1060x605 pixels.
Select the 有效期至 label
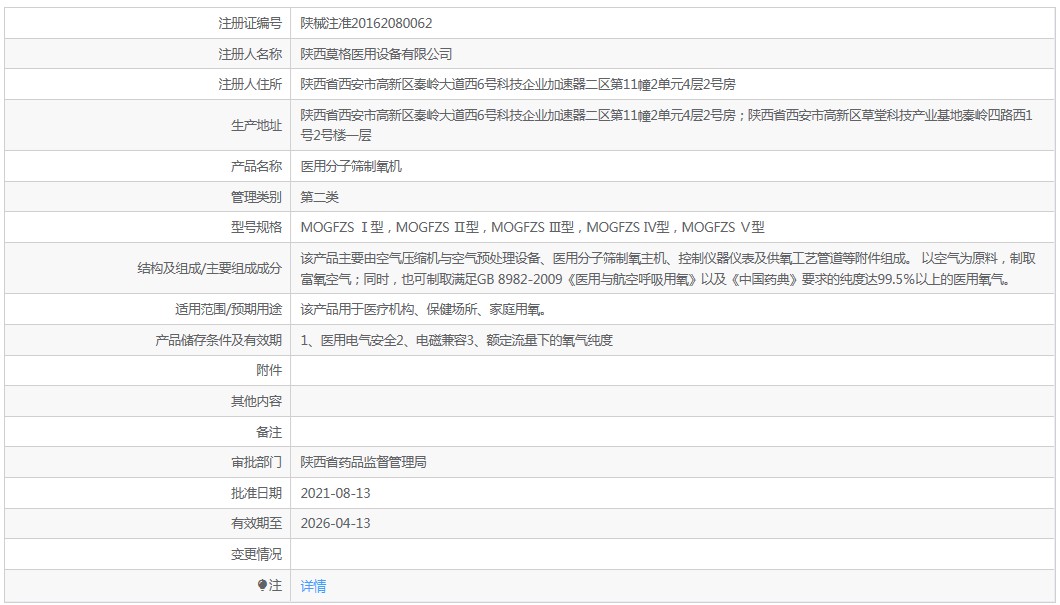[256, 523]
